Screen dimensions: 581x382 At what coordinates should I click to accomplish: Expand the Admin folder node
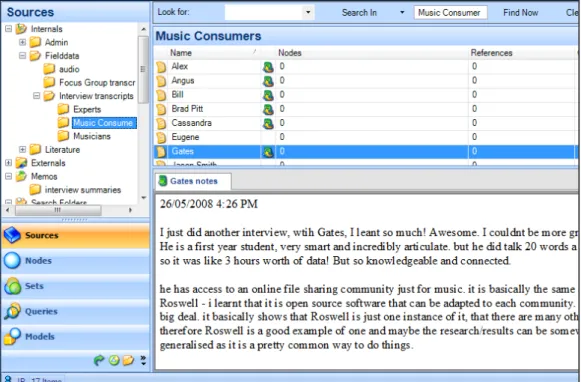23,42
